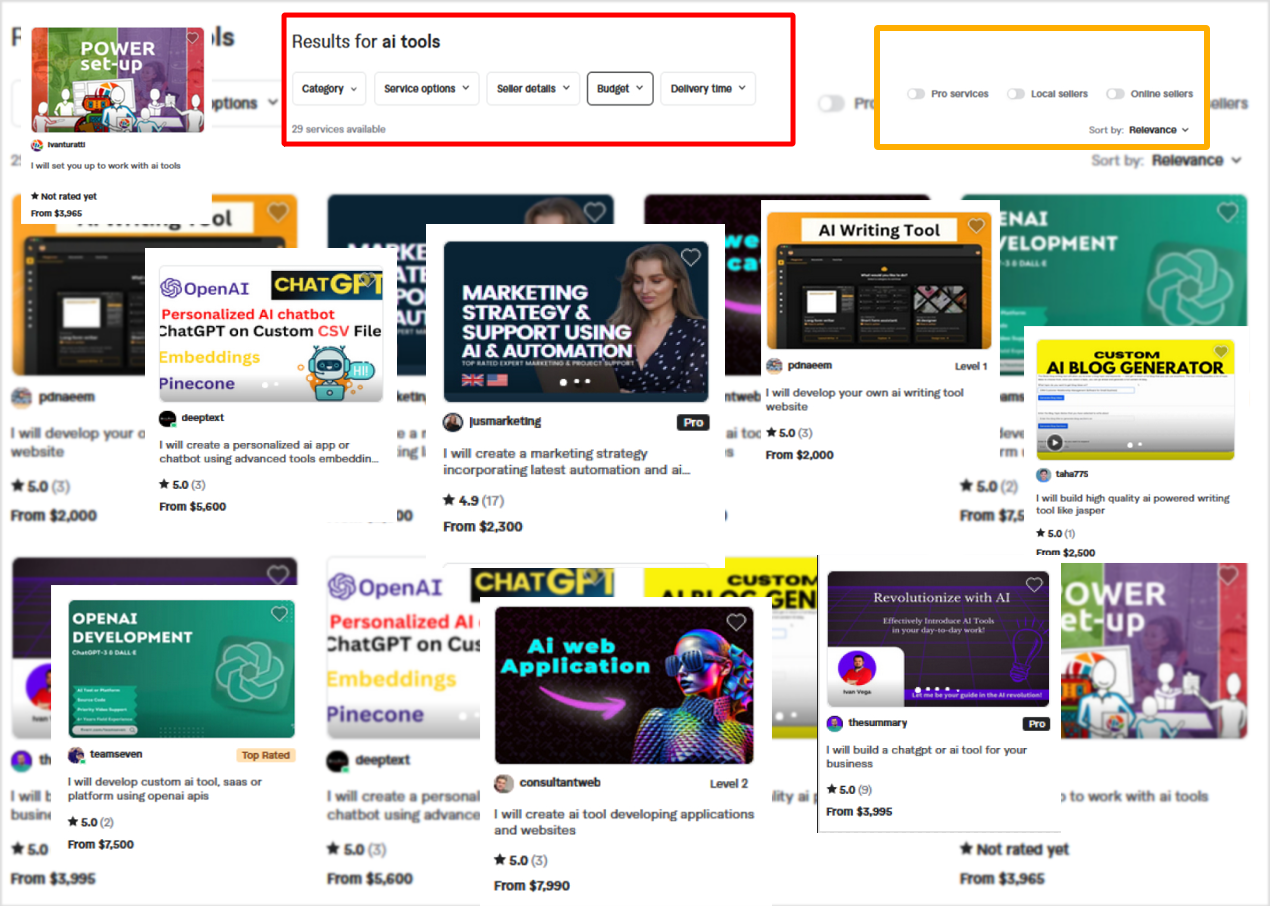Viewport: 1270px width, 906px height.
Task: Open the Sort by Relevance dropdown
Action: tap(1158, 130)
